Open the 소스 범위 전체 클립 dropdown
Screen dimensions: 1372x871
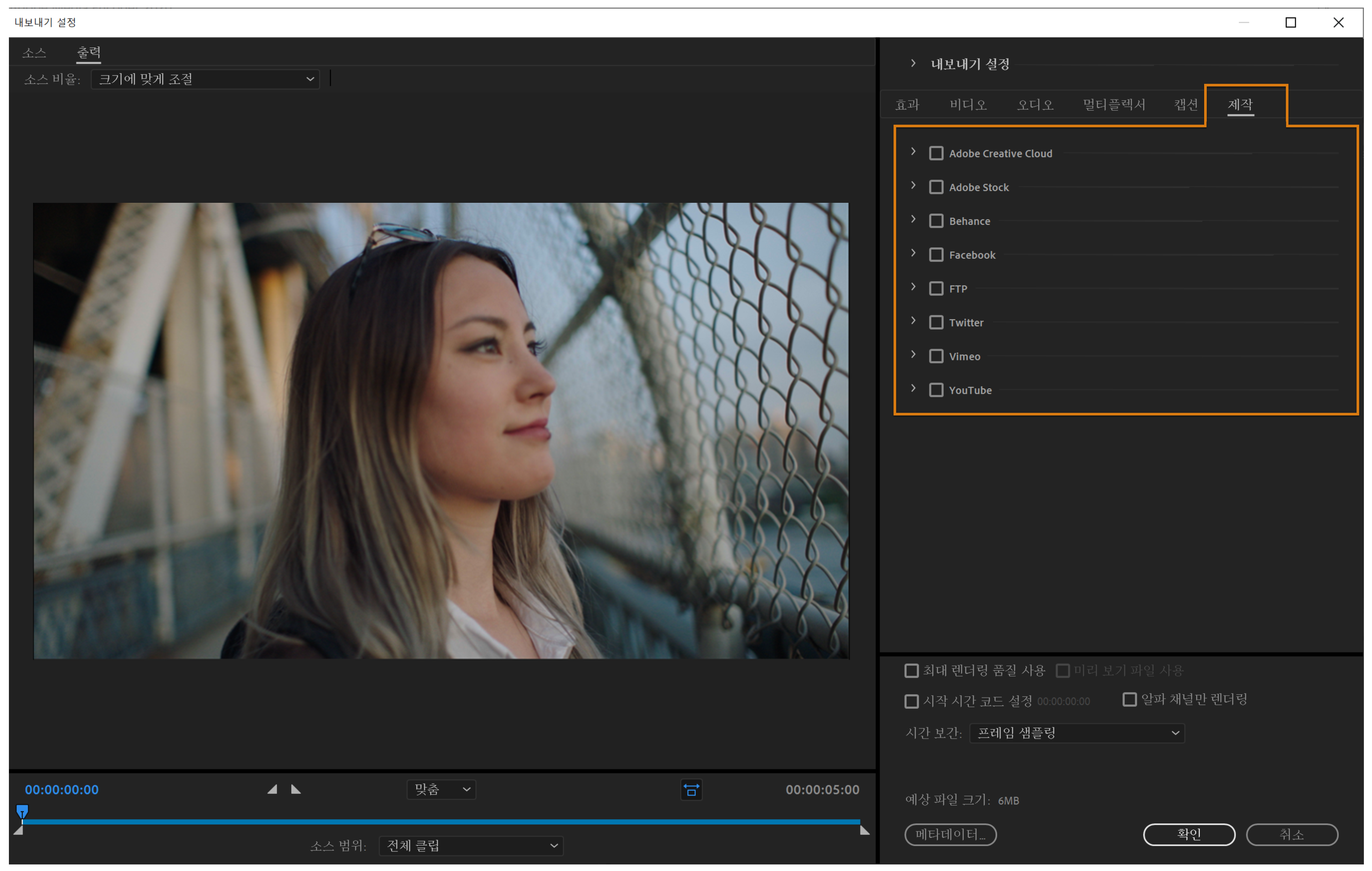point(471,846)
